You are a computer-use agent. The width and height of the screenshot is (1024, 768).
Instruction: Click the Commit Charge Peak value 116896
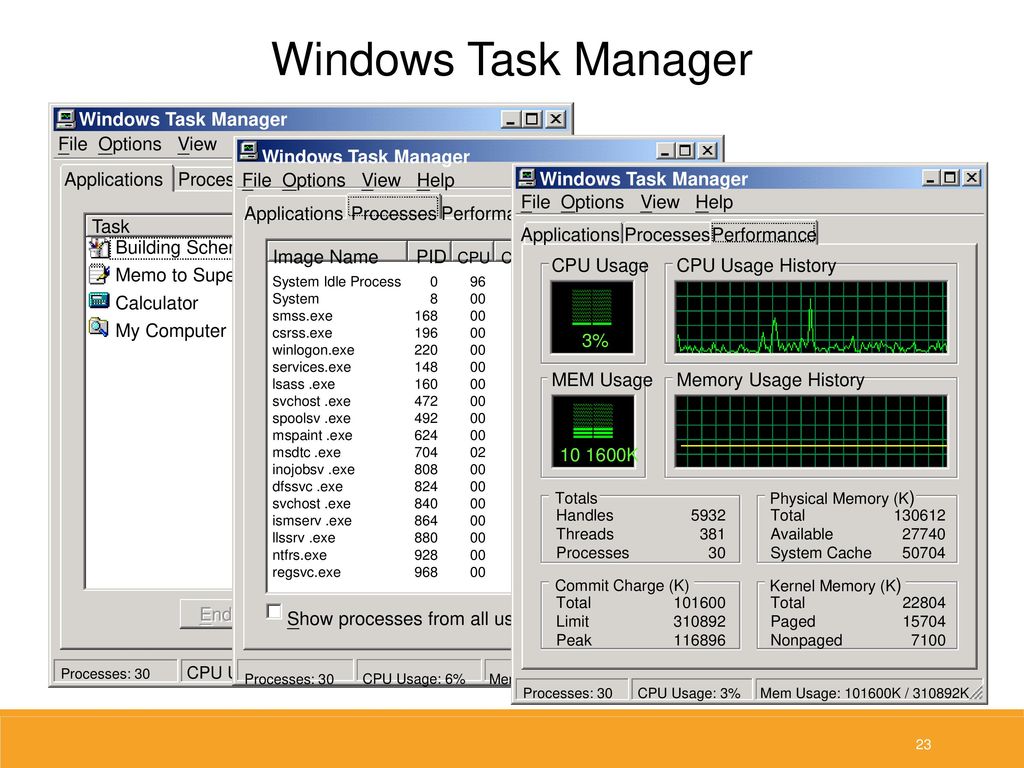[699, 640]
